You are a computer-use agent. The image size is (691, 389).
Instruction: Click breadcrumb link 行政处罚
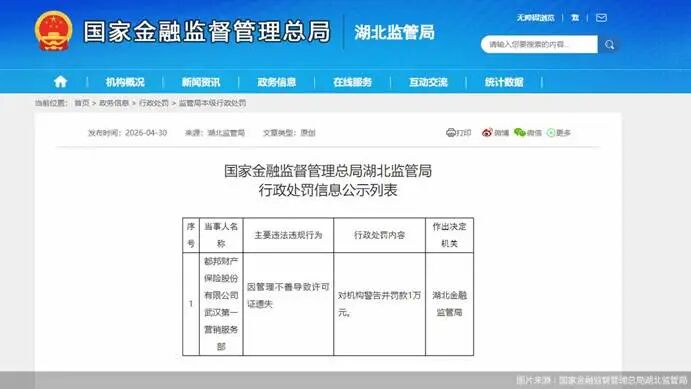pos(154,103)
